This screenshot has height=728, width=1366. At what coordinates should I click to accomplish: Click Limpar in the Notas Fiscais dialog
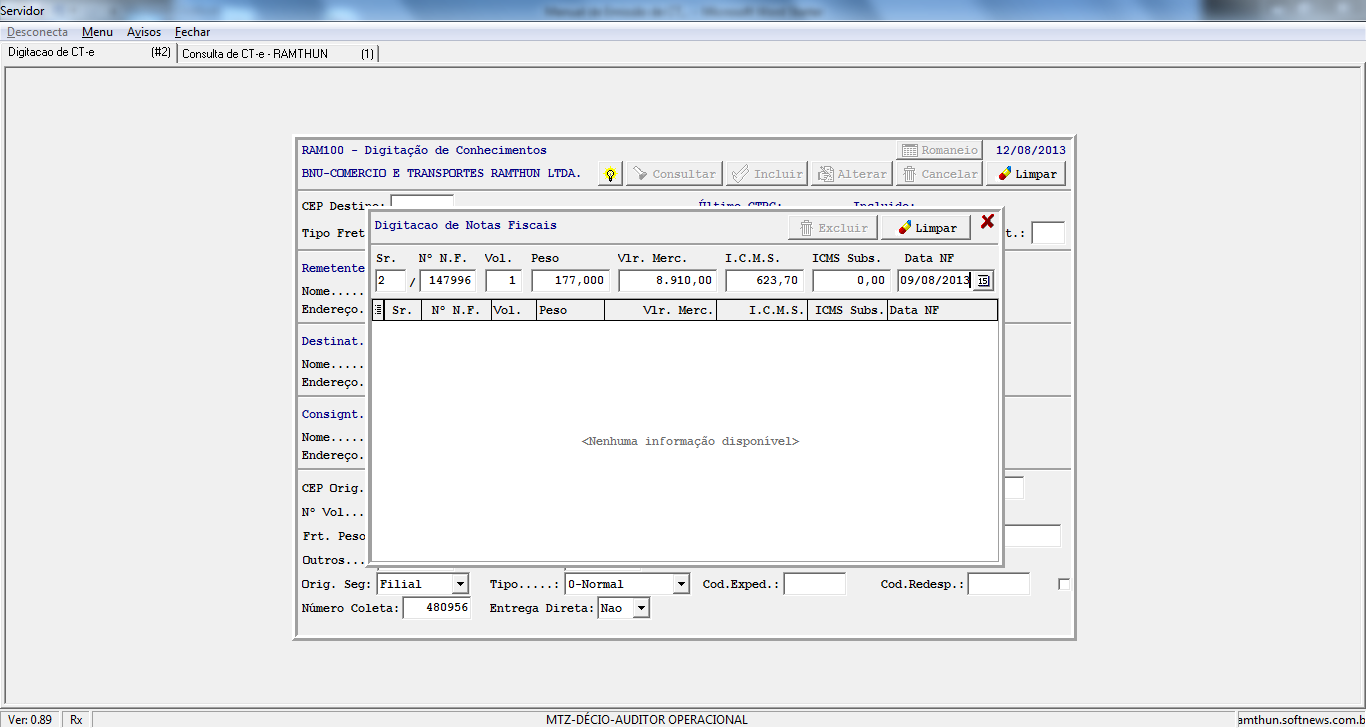[x=926, y=228]
